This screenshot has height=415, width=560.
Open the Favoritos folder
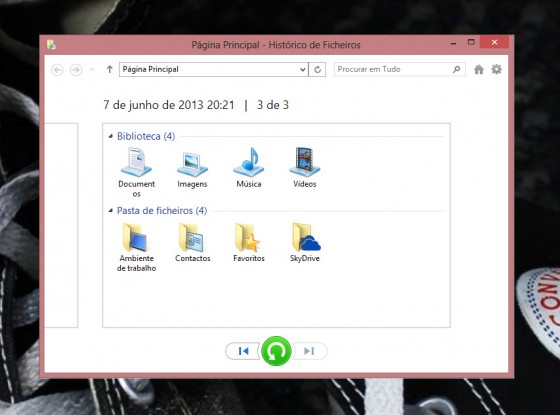(x=249, y=242)
